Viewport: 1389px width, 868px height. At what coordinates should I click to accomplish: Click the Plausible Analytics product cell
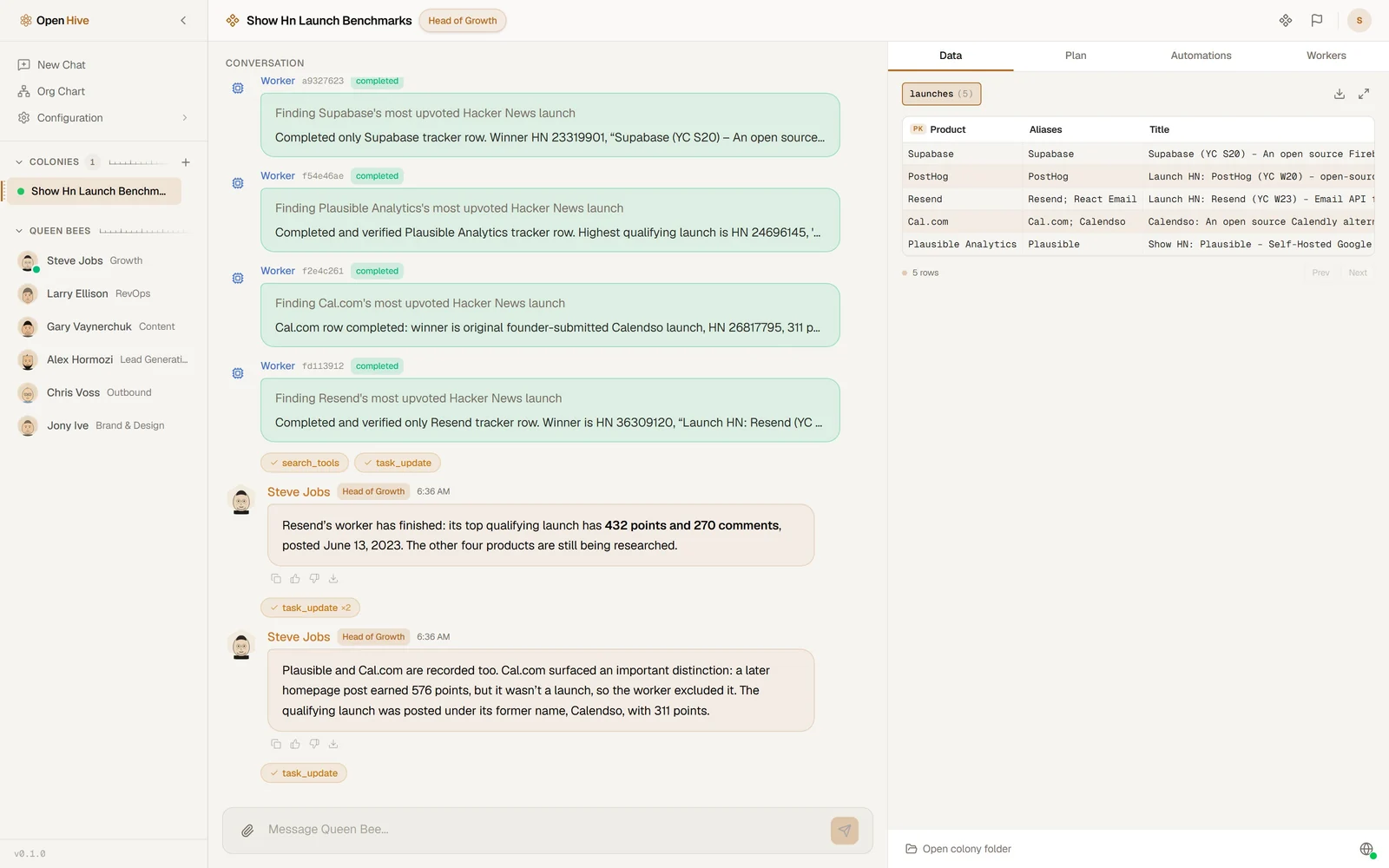(x=962, y=245)
